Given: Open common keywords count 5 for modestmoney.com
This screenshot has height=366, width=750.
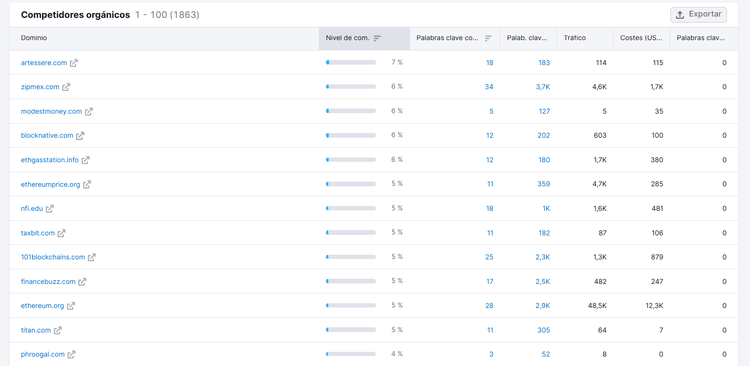Looking at the screenshot, I should pyautogui.click(x=491, y=111).
